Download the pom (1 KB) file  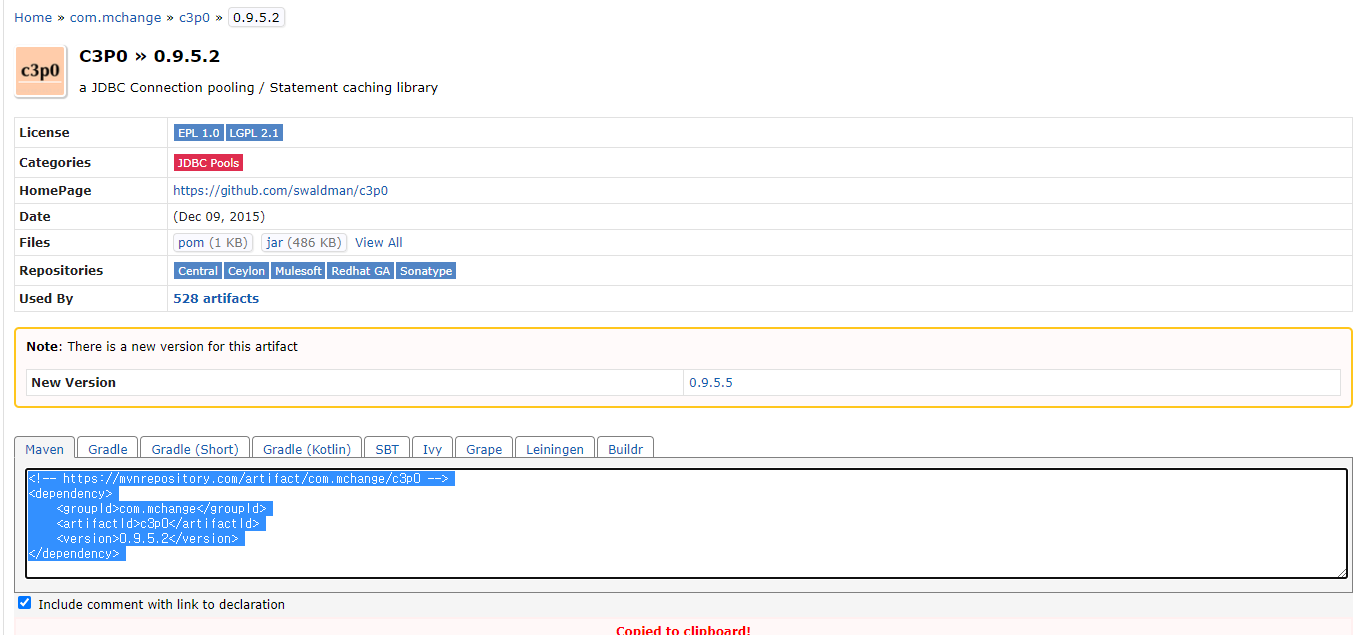coord(213,242)
